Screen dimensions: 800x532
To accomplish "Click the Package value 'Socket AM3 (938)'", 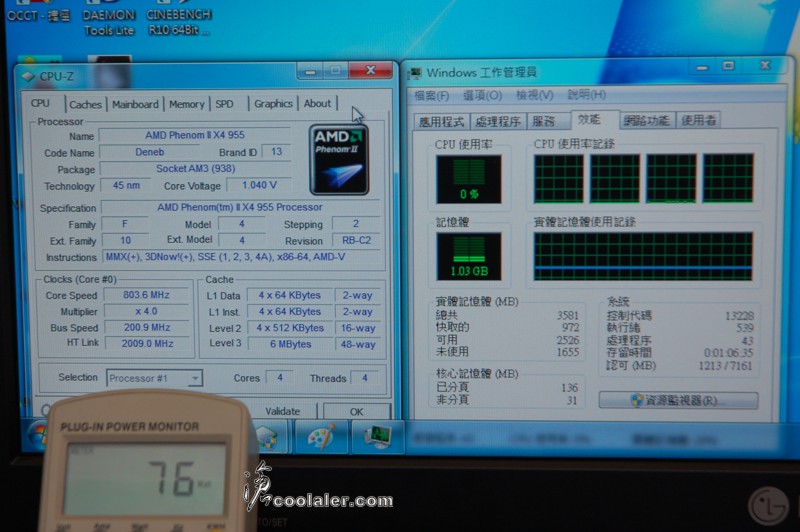I will (x=195, y=168).
